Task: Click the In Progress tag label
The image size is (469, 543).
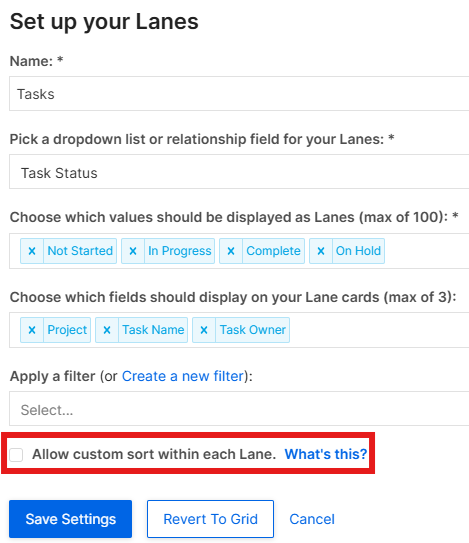Action: coord(179,251)
